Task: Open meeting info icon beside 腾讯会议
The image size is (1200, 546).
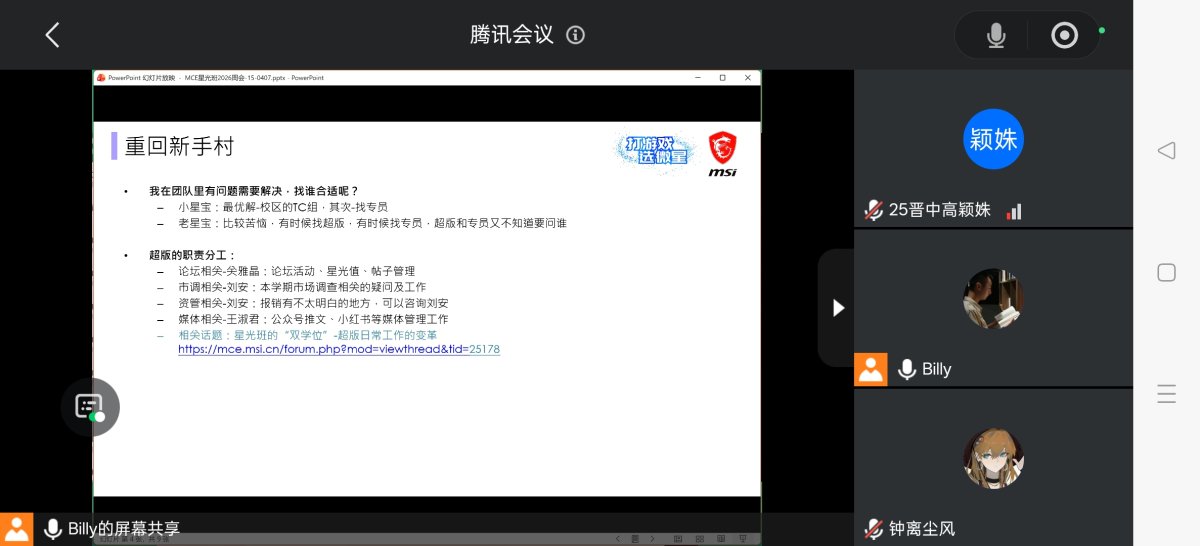Action: [x=575, y=35]
